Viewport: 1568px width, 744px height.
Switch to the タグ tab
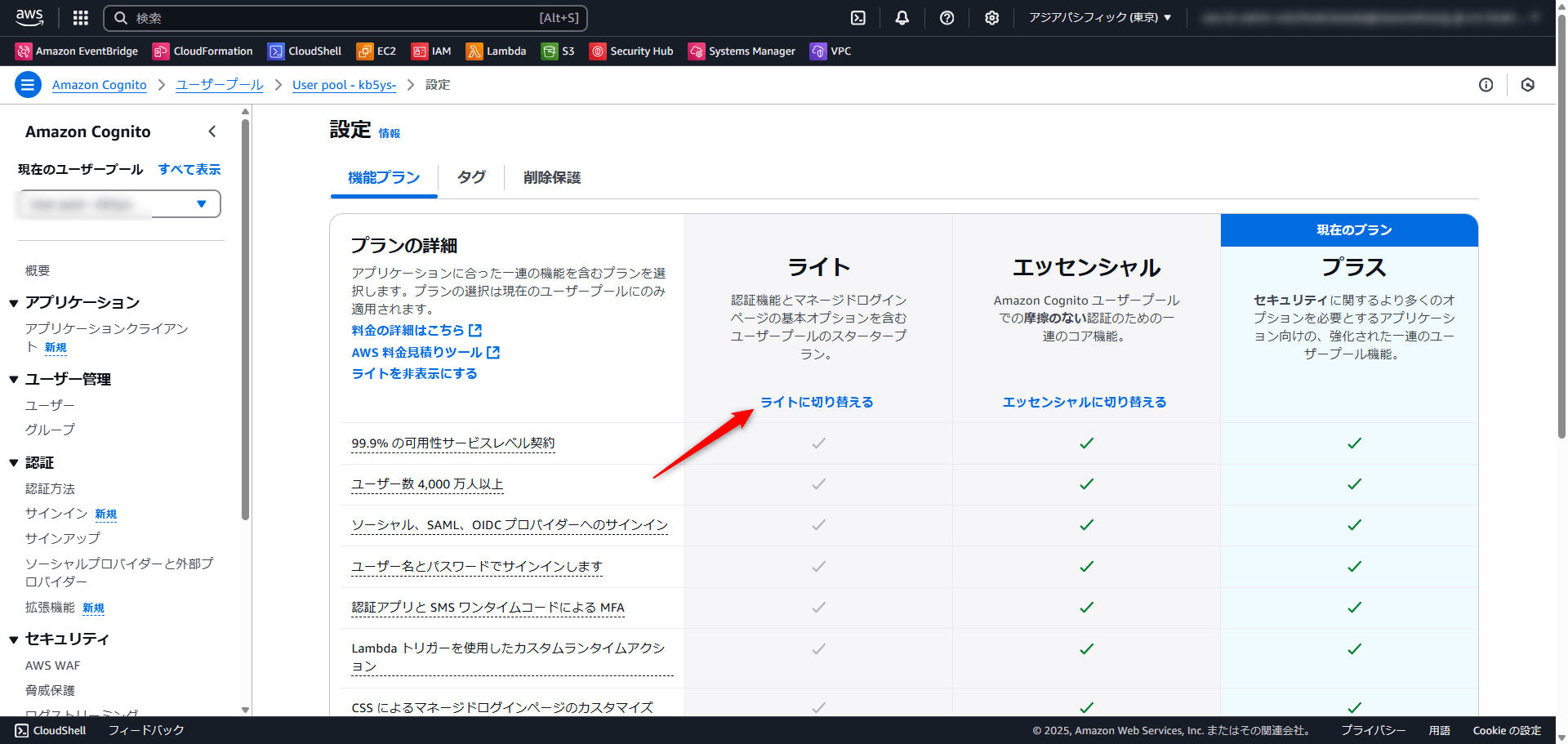pos(471,177)
